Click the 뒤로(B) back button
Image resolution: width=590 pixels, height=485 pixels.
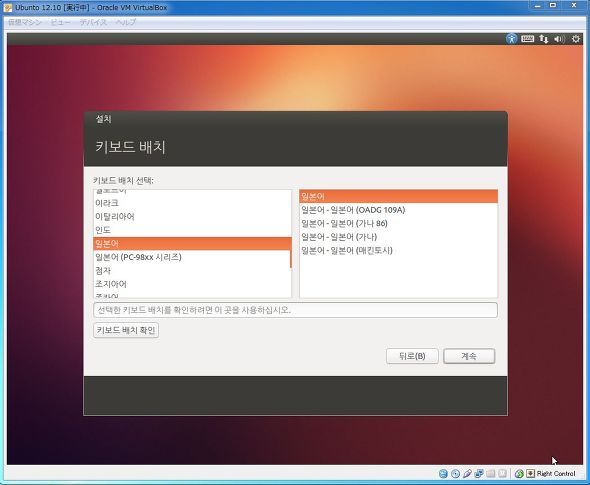tap(412, 356)
